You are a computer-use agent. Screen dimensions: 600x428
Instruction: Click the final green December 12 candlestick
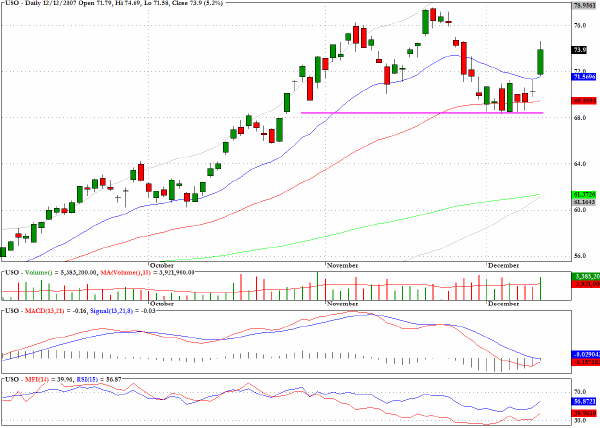point(541,62)
